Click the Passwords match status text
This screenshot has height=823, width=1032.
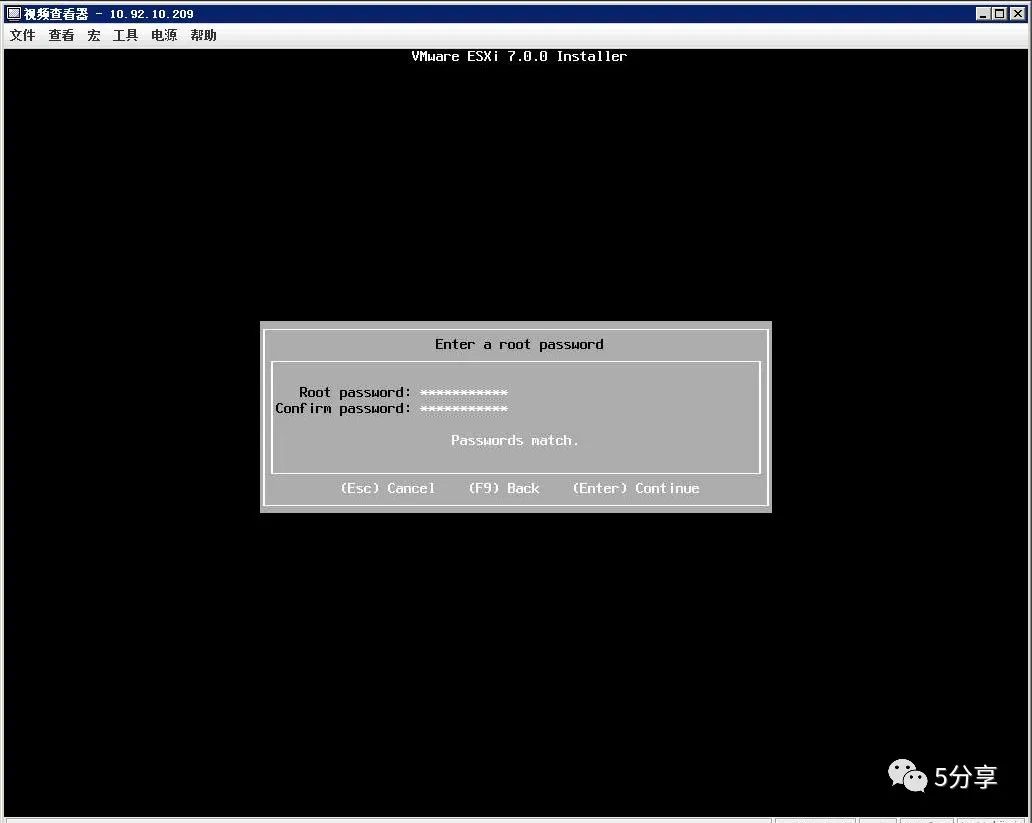[x=514, y=440]
